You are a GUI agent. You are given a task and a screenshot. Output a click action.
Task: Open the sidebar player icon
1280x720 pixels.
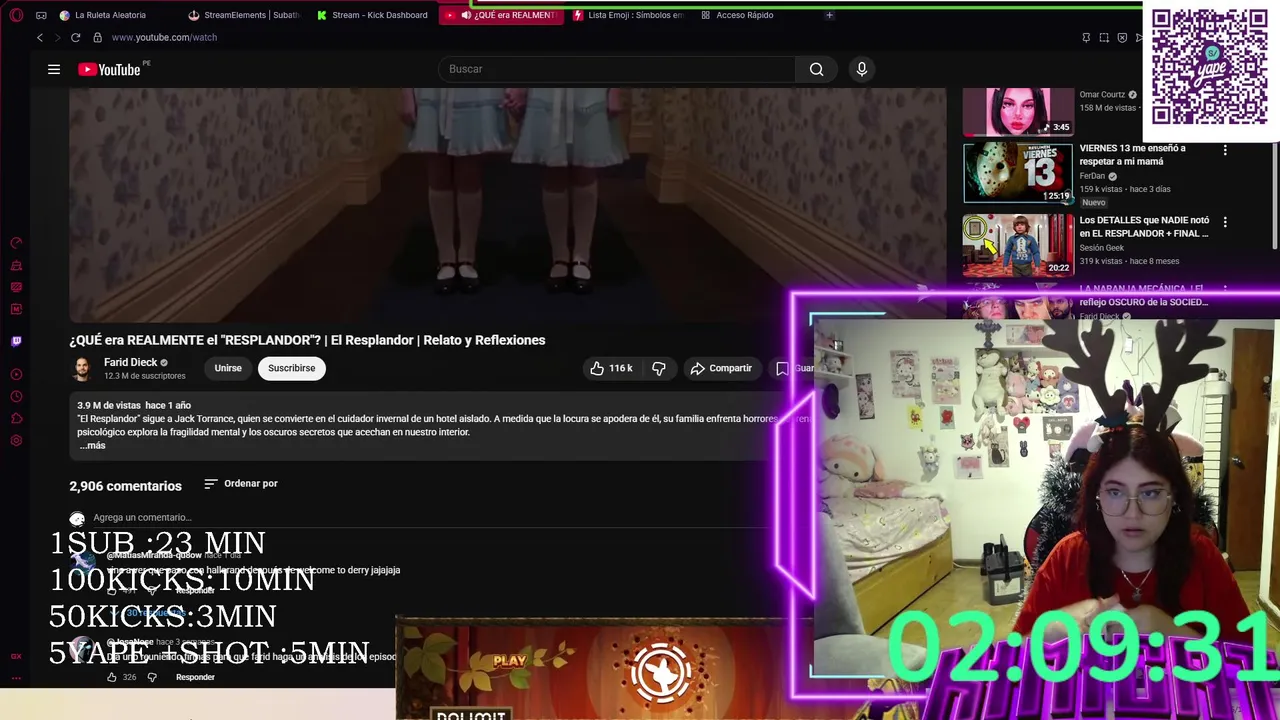16,375
